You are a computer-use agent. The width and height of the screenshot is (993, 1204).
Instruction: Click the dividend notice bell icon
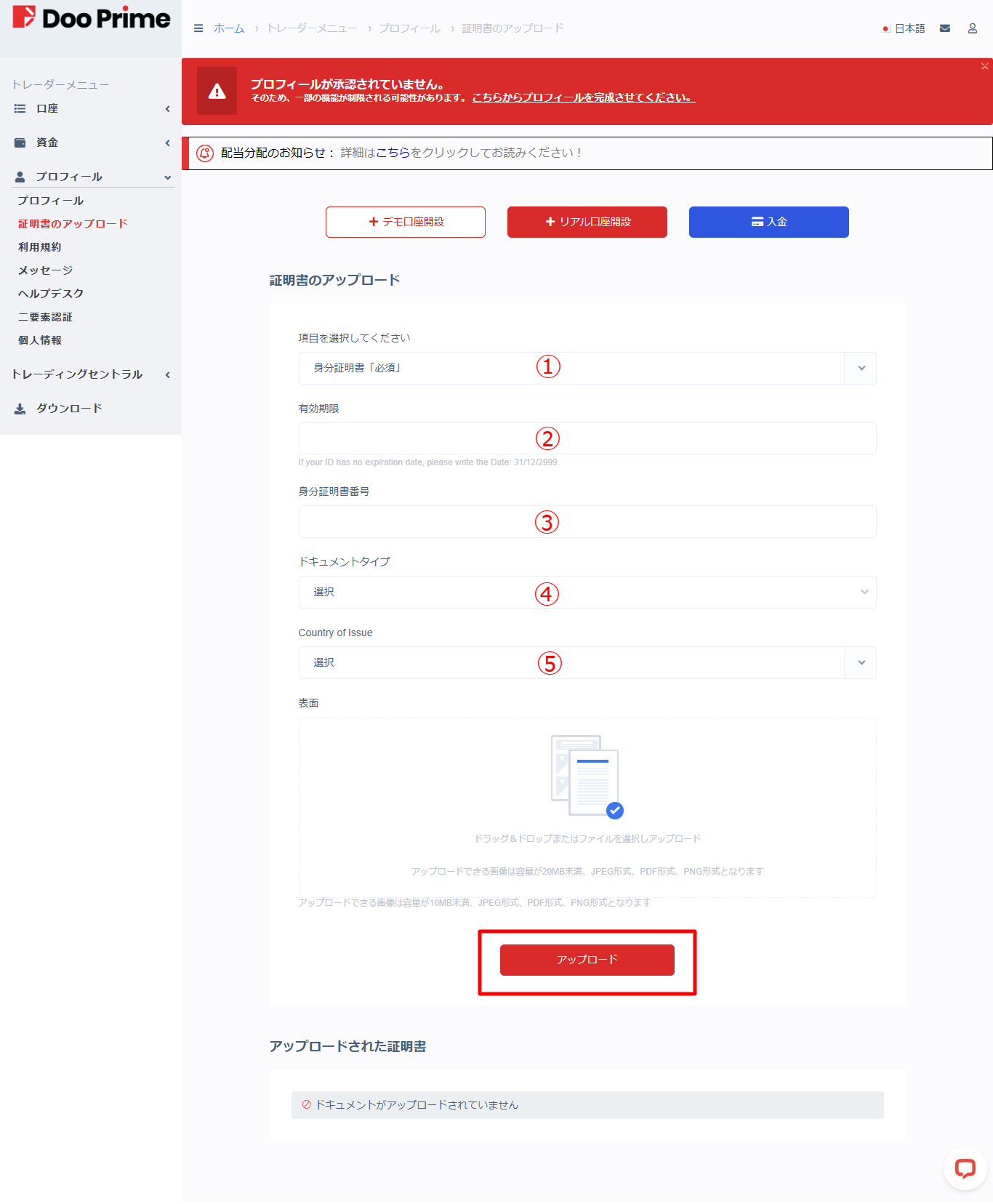pyautogui.click(x=205, y=153)
